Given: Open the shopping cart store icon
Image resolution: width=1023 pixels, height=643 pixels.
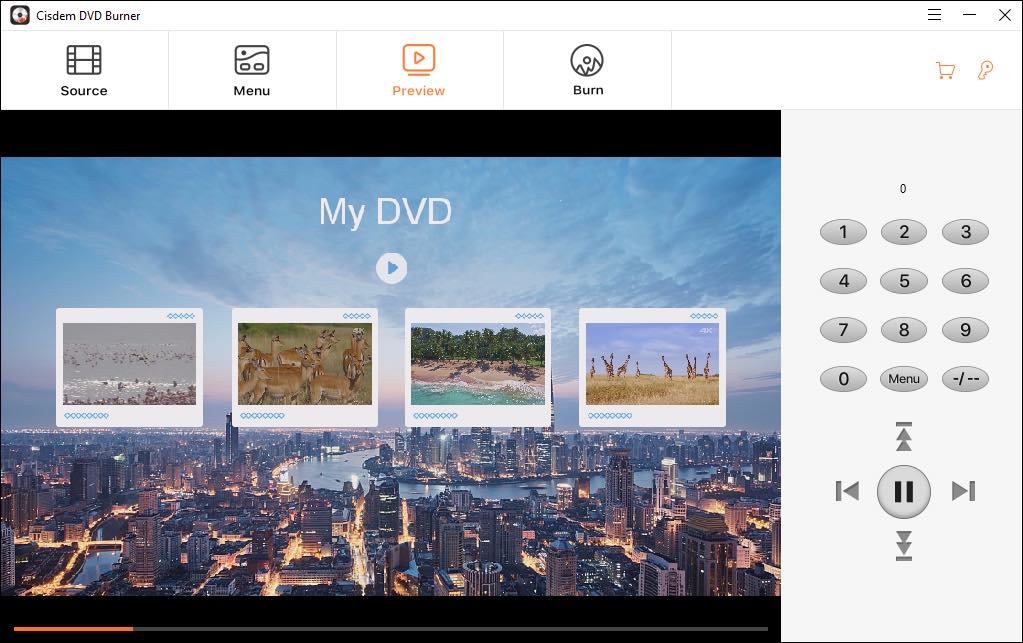Looking at the screenshot, I should 944,70.
